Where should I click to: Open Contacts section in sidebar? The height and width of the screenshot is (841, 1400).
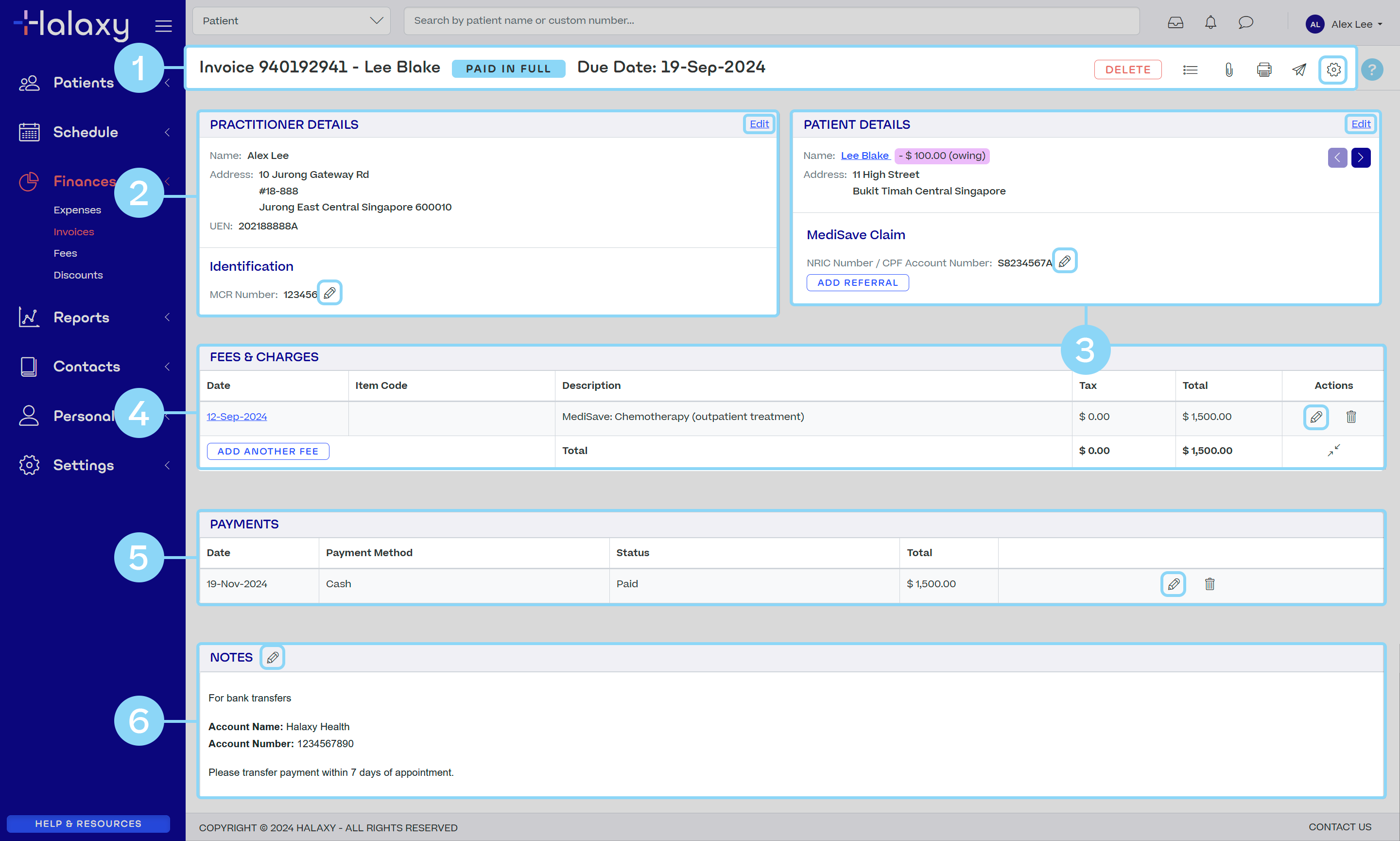click(x=86, y=367)
